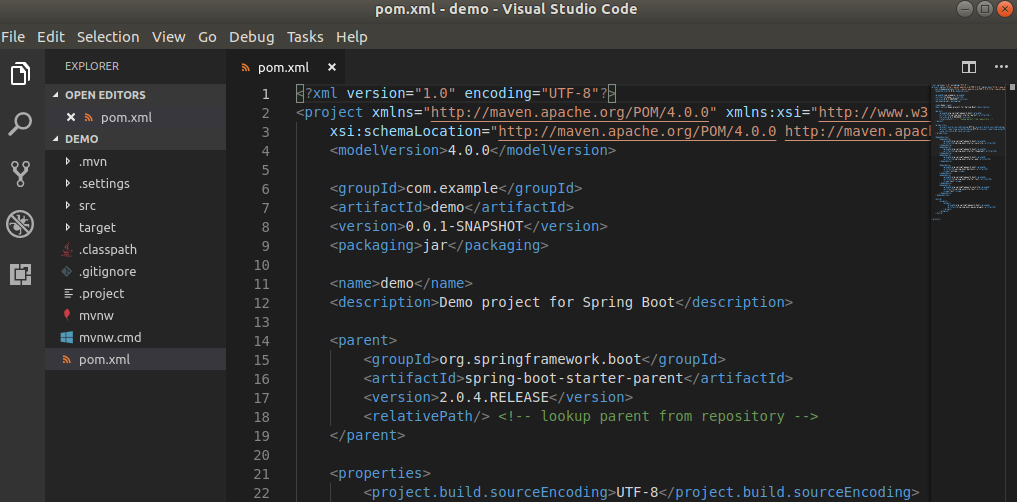Click the XML icon on pom.xml tab
This screenshot has width=1017, height=502.
click(x=245, y=67)
